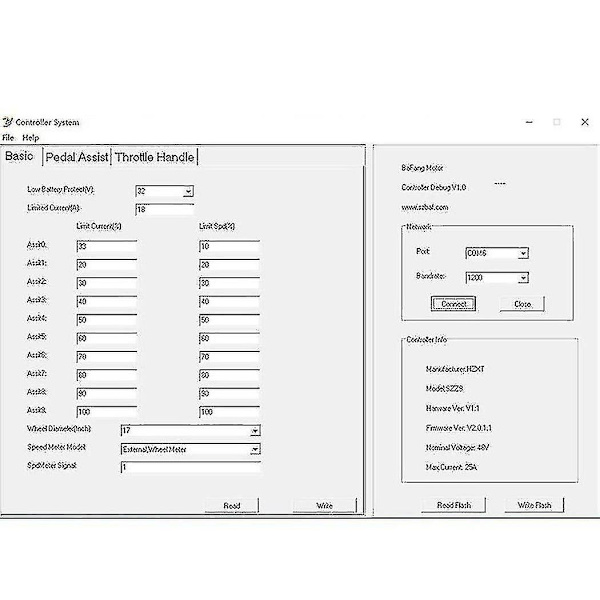Image resolution: width=600 pixels, height=600 pixels.
Task: Edit Limit Current field showing 100
Action: (x=107, y=412)
